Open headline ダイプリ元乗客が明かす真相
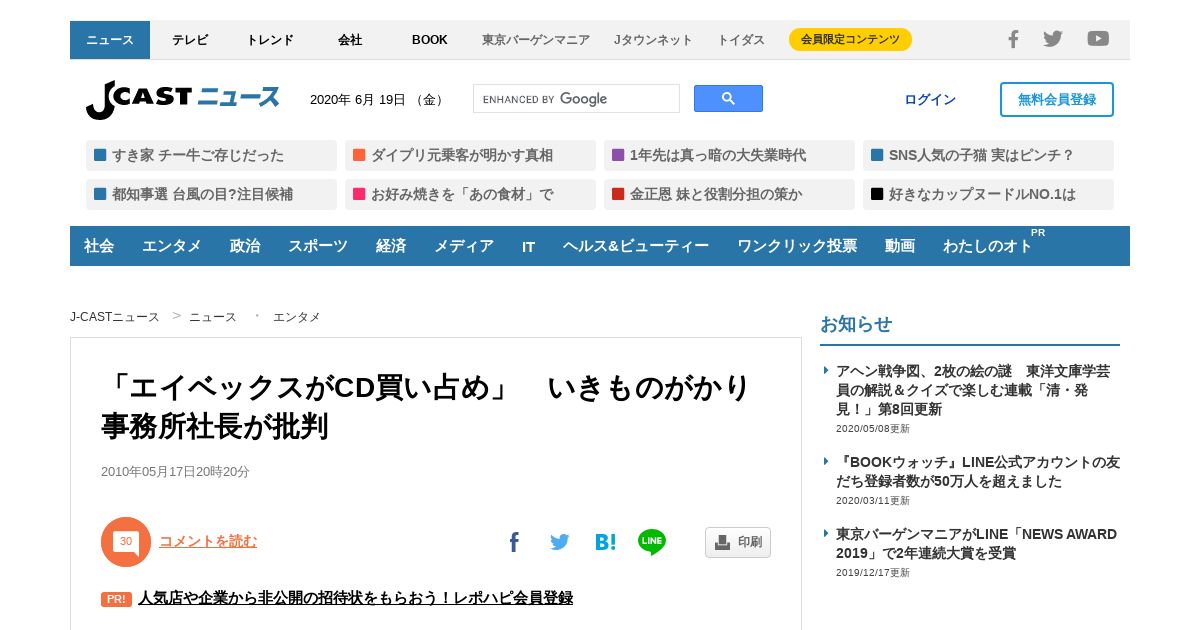The height and width of the screenshot is (630, 1200). (470, 156)
